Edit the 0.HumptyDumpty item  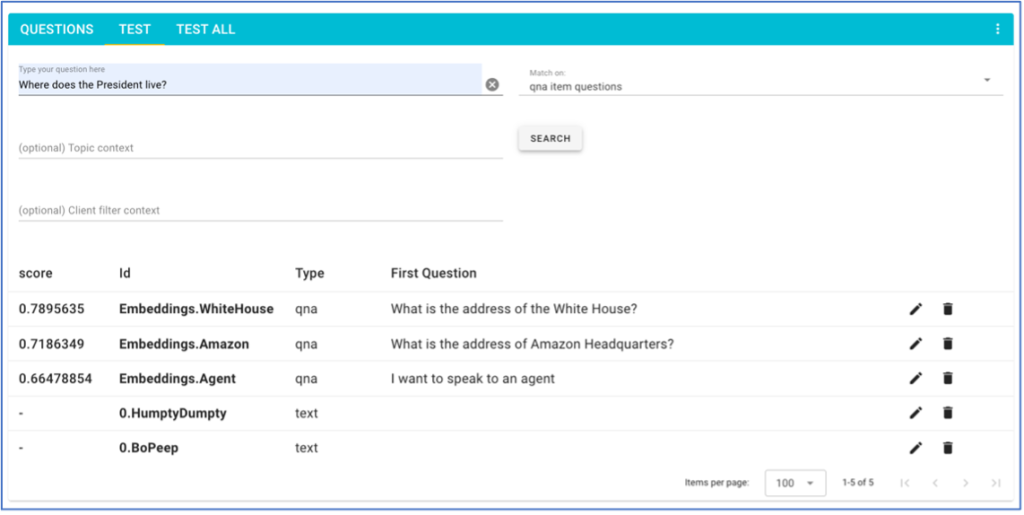(x=916, y=413)
